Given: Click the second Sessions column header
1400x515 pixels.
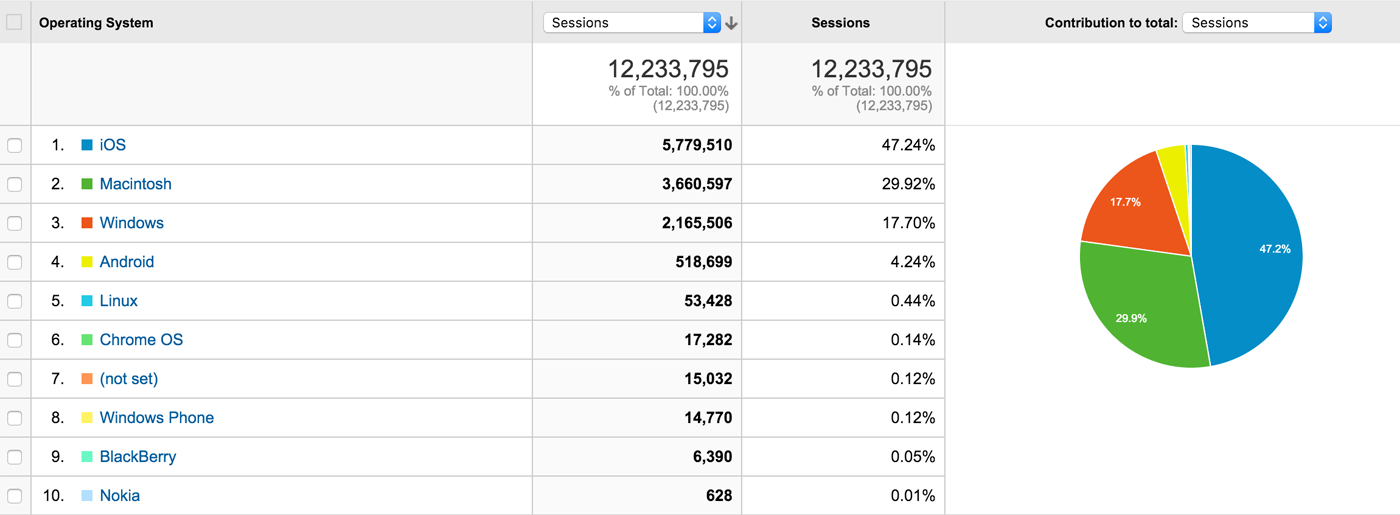Looking at the screenshot, I should [840, 23].
